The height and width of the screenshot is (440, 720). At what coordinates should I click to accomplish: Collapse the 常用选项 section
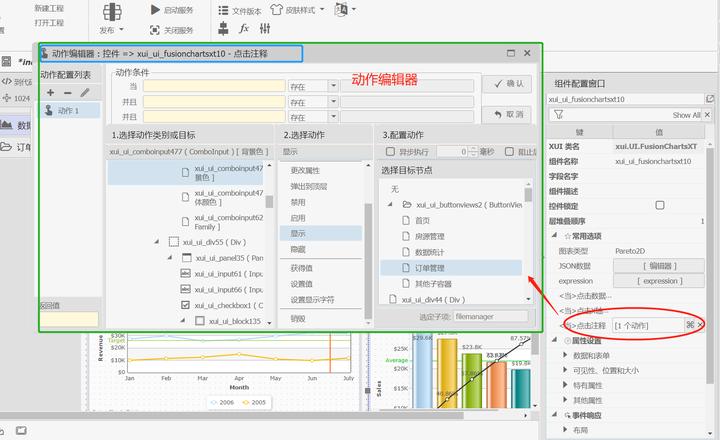555,235
